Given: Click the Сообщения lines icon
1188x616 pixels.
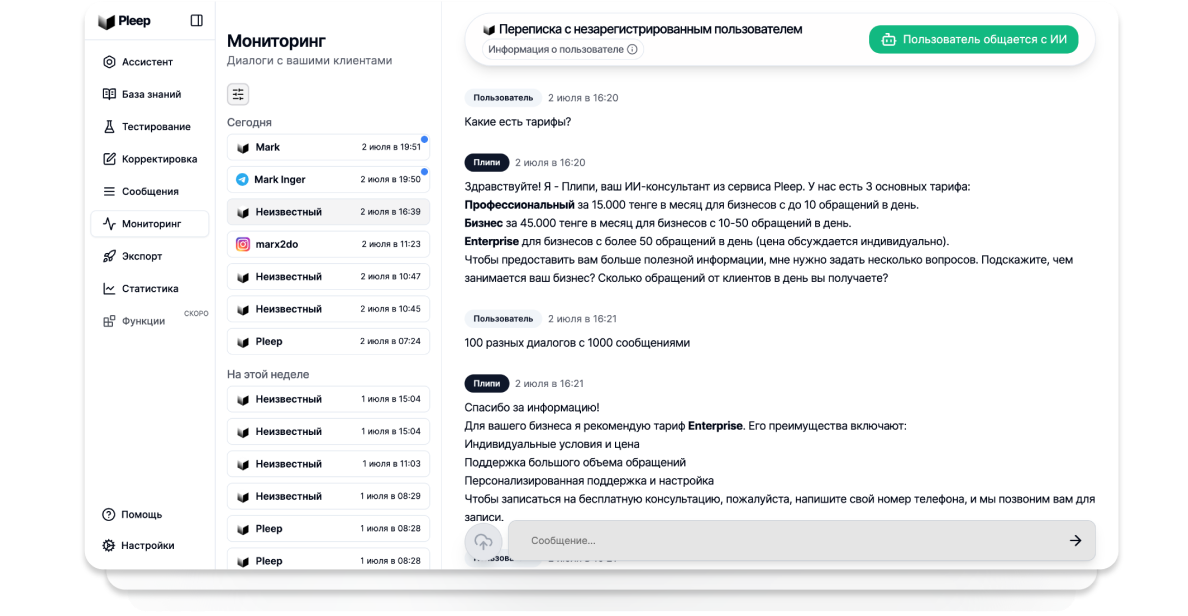Looking at the screenshot, I should tap(109, 192).
